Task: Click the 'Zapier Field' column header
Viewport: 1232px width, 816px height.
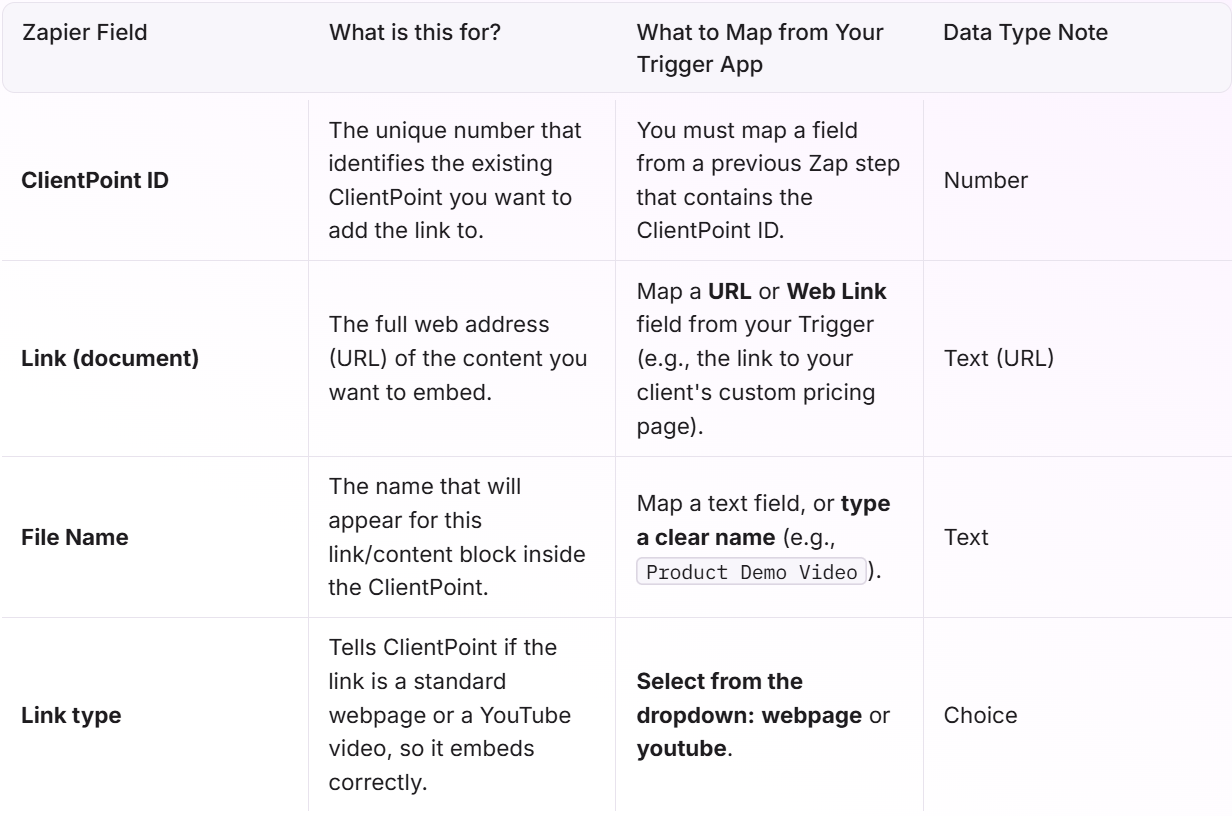Action: click(x=84, y=32)
